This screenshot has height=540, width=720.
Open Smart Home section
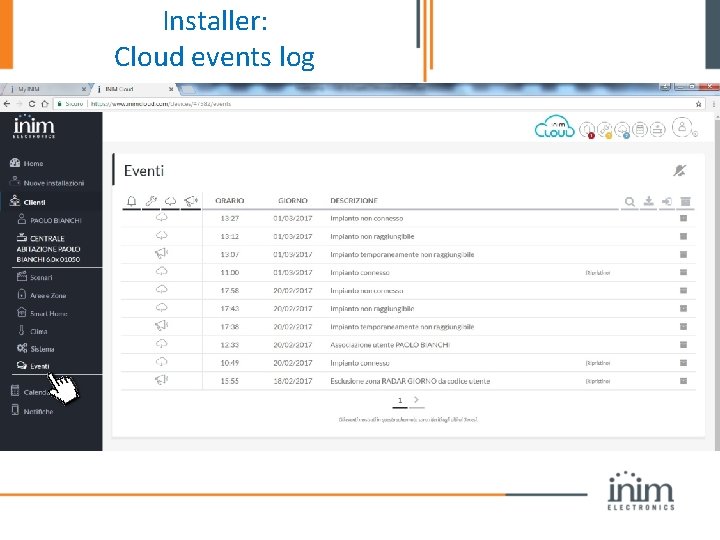pos(42,313)
